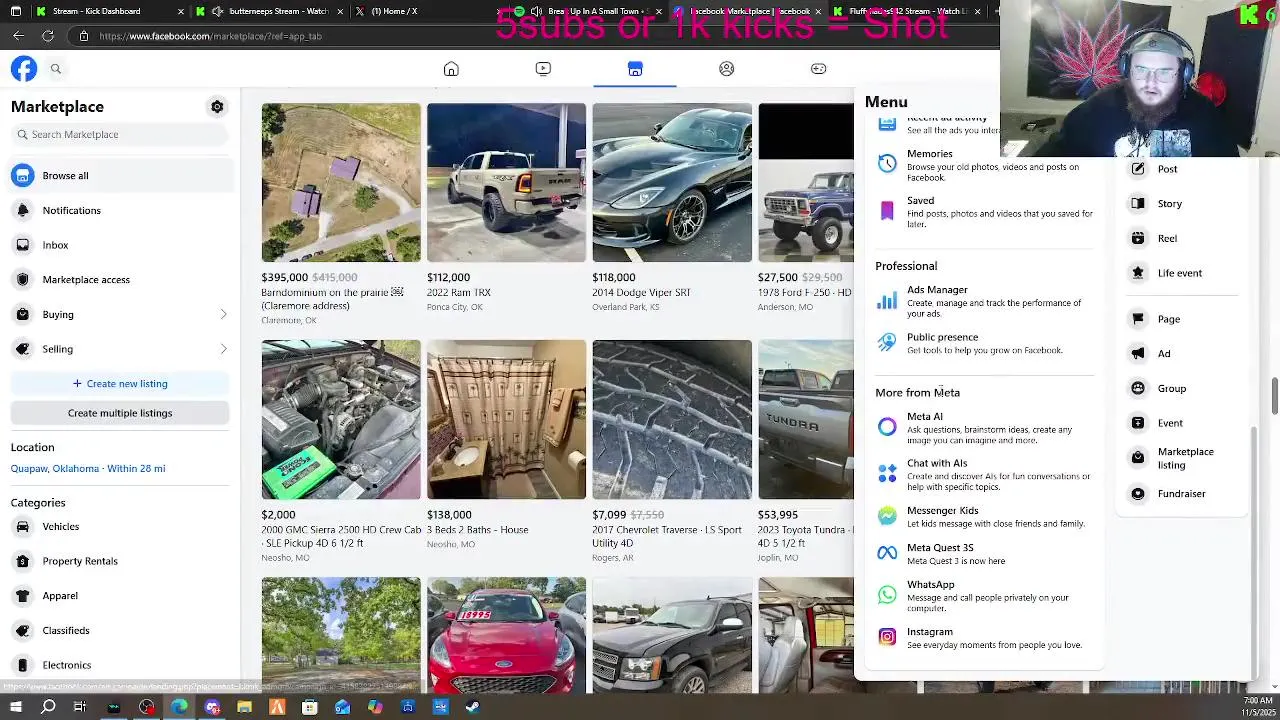Click the Public presence icon

tap(887, 343)
